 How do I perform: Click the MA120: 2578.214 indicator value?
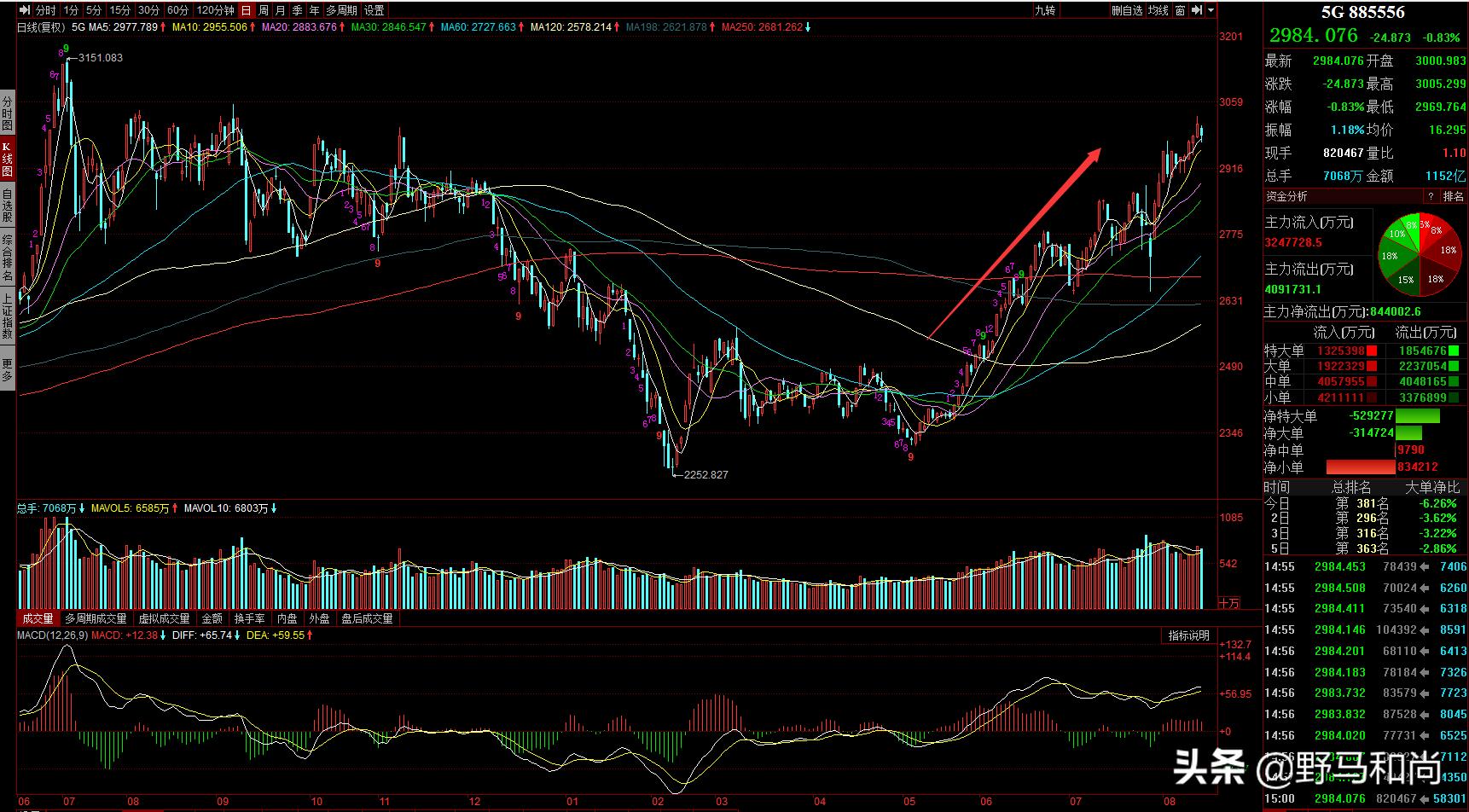tap(571, 27)
